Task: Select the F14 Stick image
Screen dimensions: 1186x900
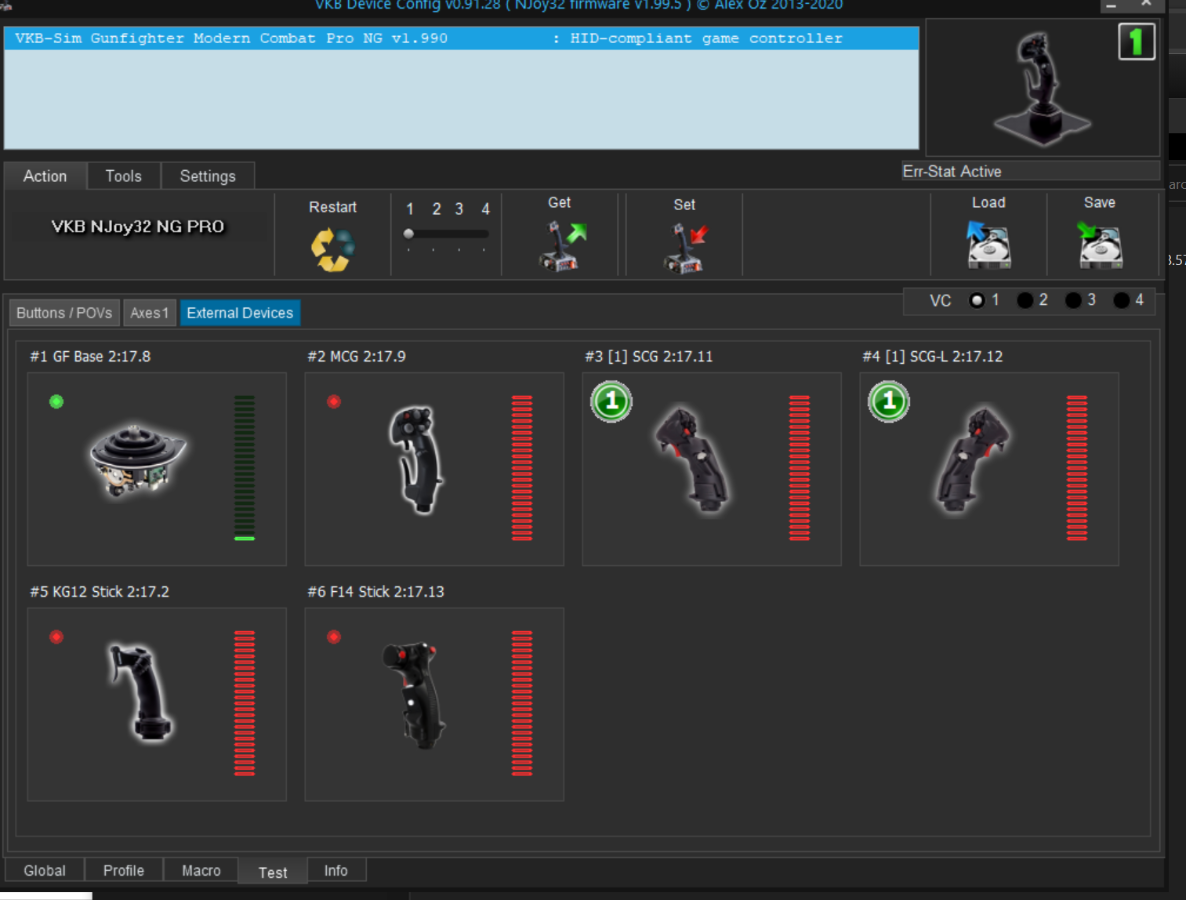Action: [x=414, y=695]
